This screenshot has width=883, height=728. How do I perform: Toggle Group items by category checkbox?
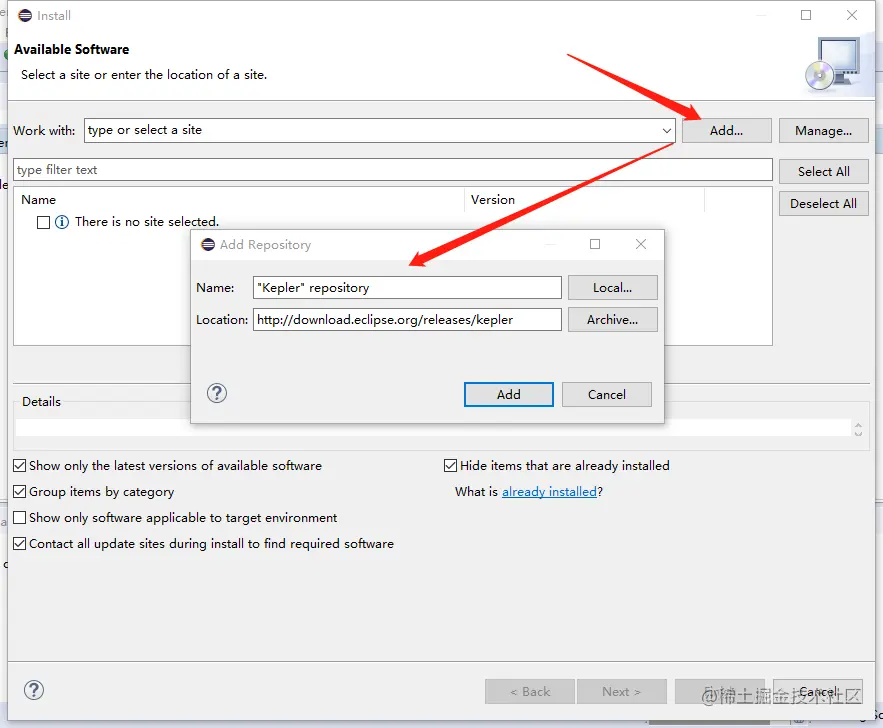pyautogui.click(x=20, y=492)
